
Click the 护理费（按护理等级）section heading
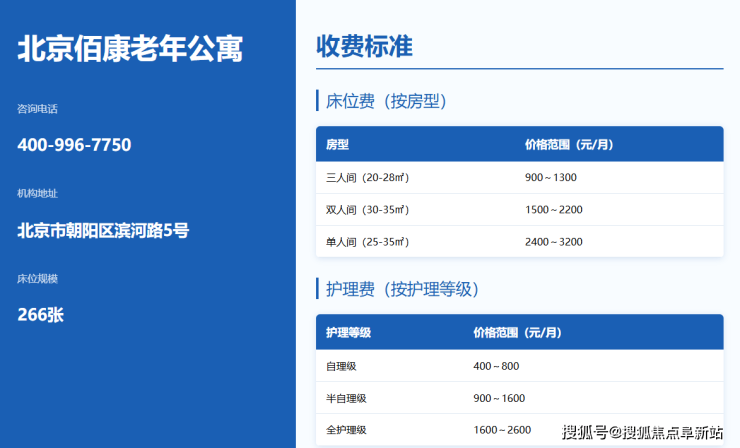click(x=402, y=289)
